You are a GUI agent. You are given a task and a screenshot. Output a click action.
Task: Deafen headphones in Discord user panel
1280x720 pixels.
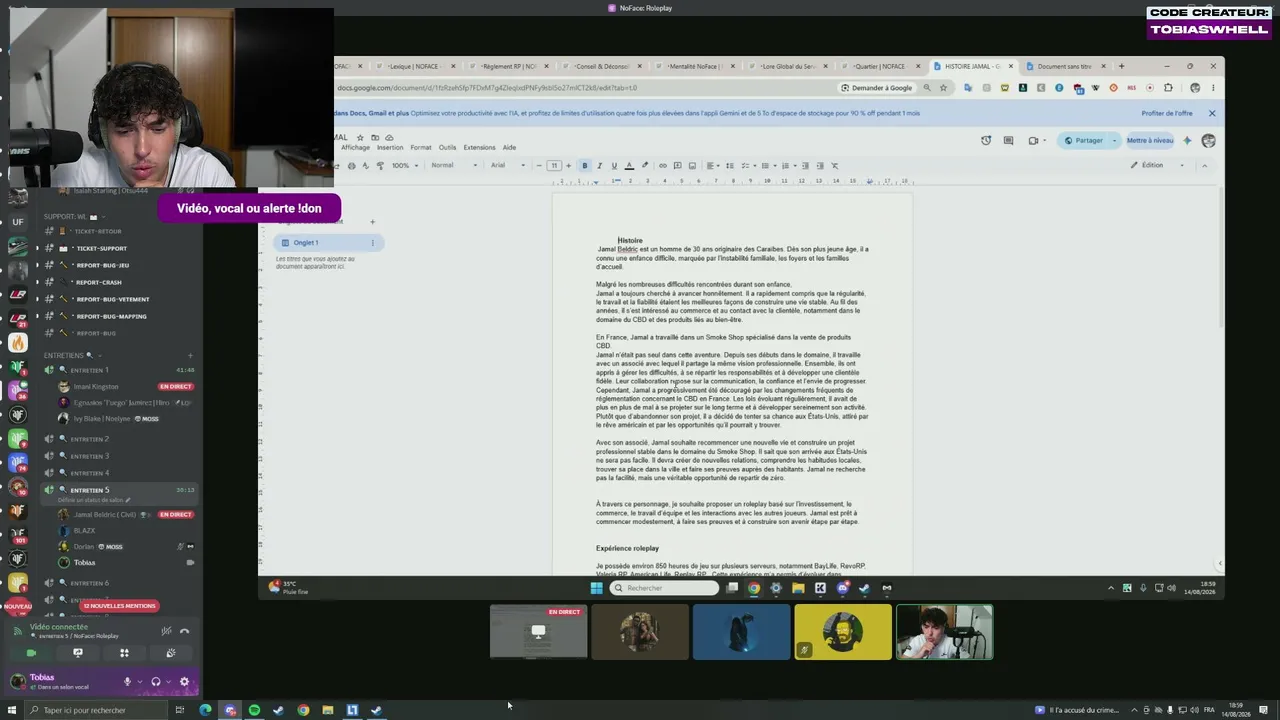coord(155,682)
